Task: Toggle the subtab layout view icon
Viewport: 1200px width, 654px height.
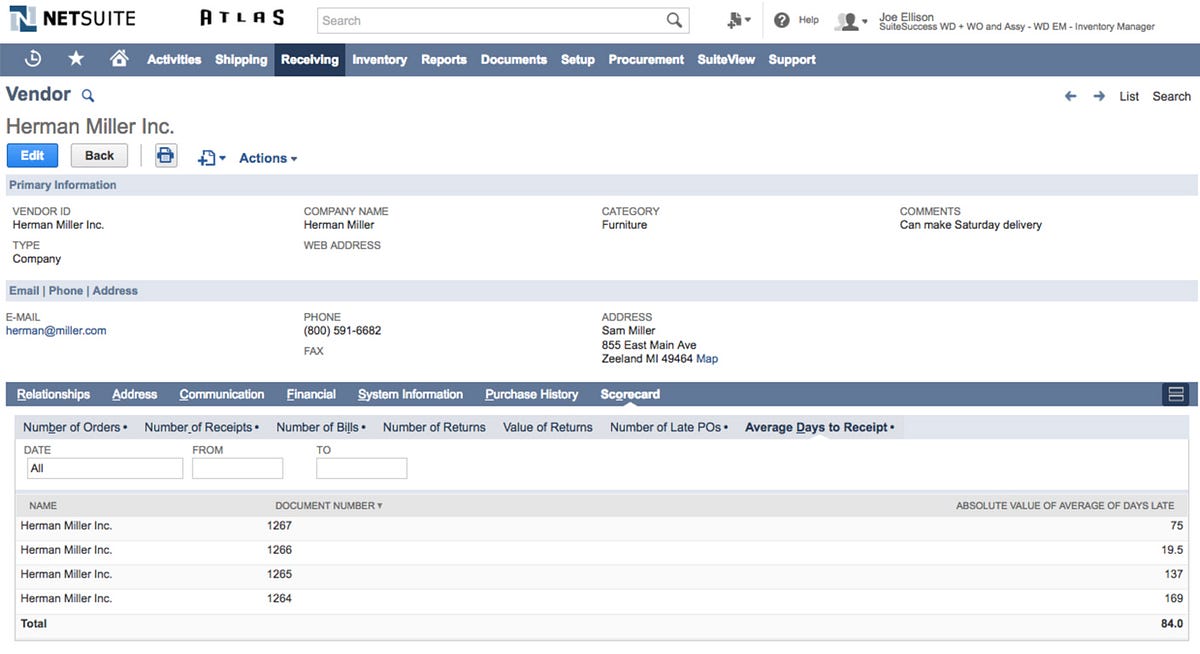Action: pos(1176,394)
